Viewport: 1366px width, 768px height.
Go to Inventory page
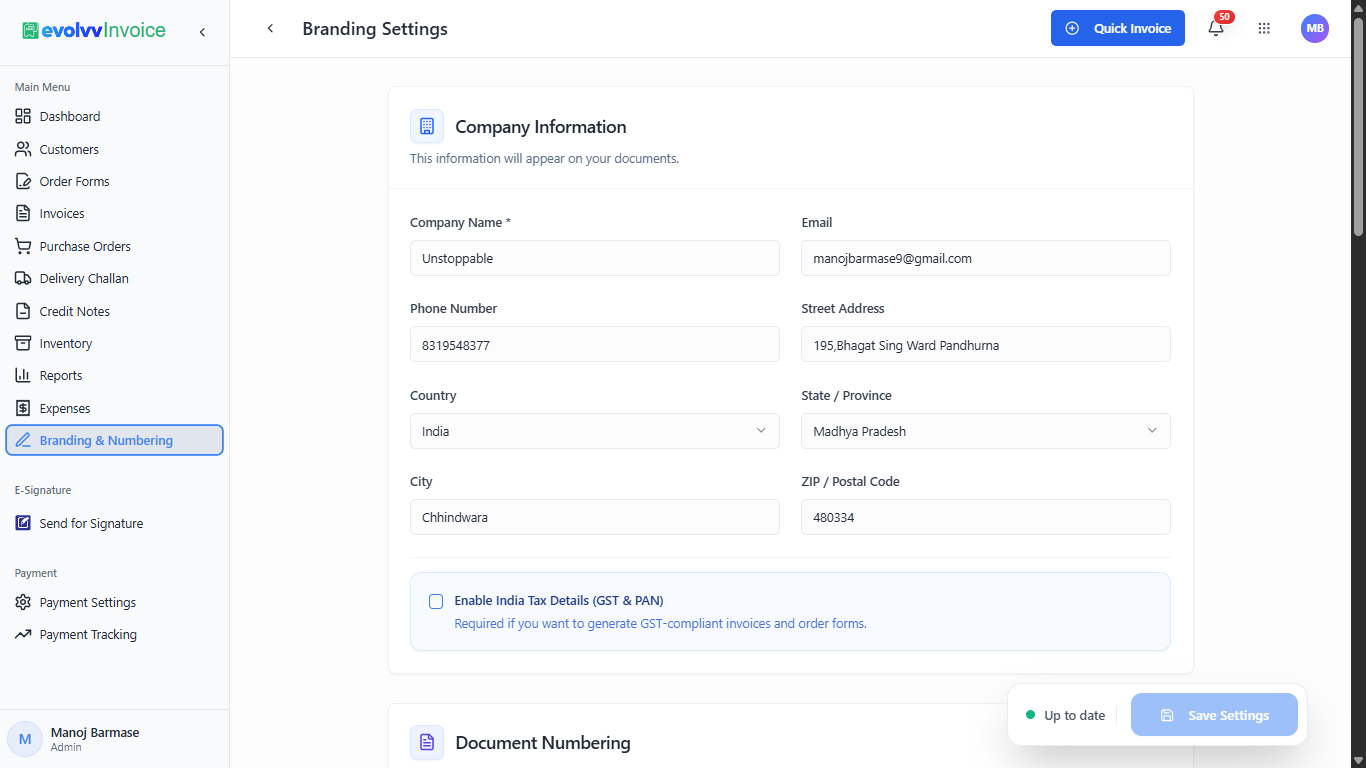pos(114,343)
